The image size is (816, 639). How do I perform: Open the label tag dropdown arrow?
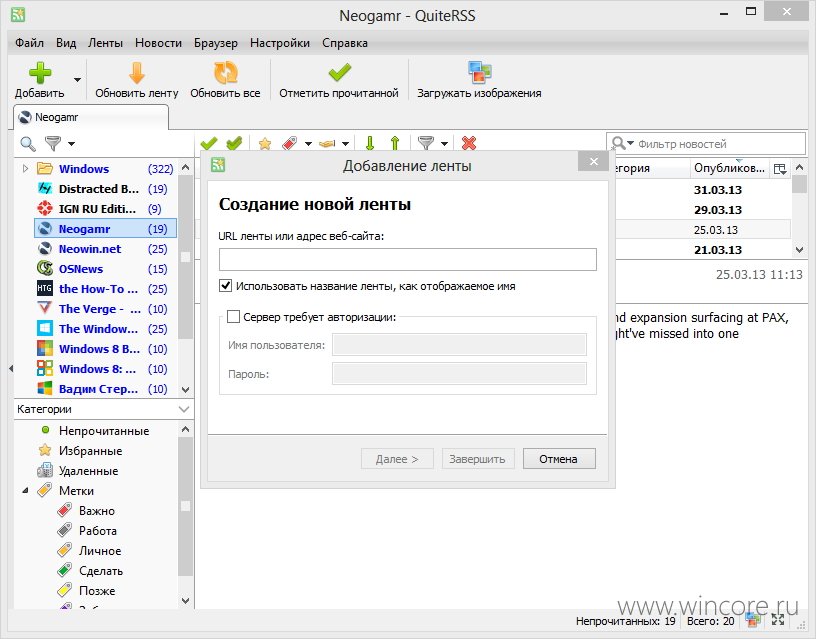308,144
